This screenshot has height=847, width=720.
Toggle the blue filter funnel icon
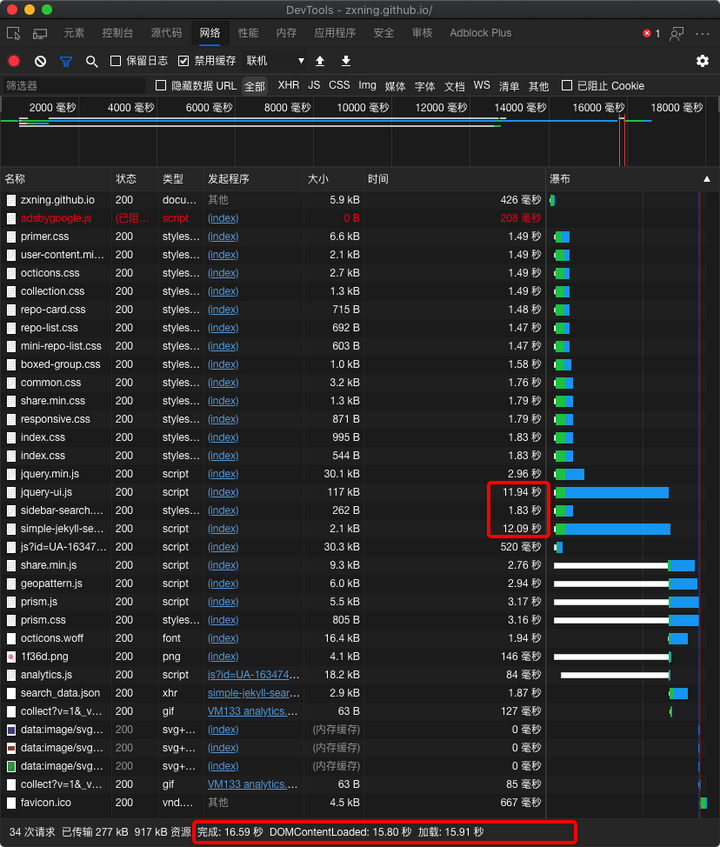point(66,62)
